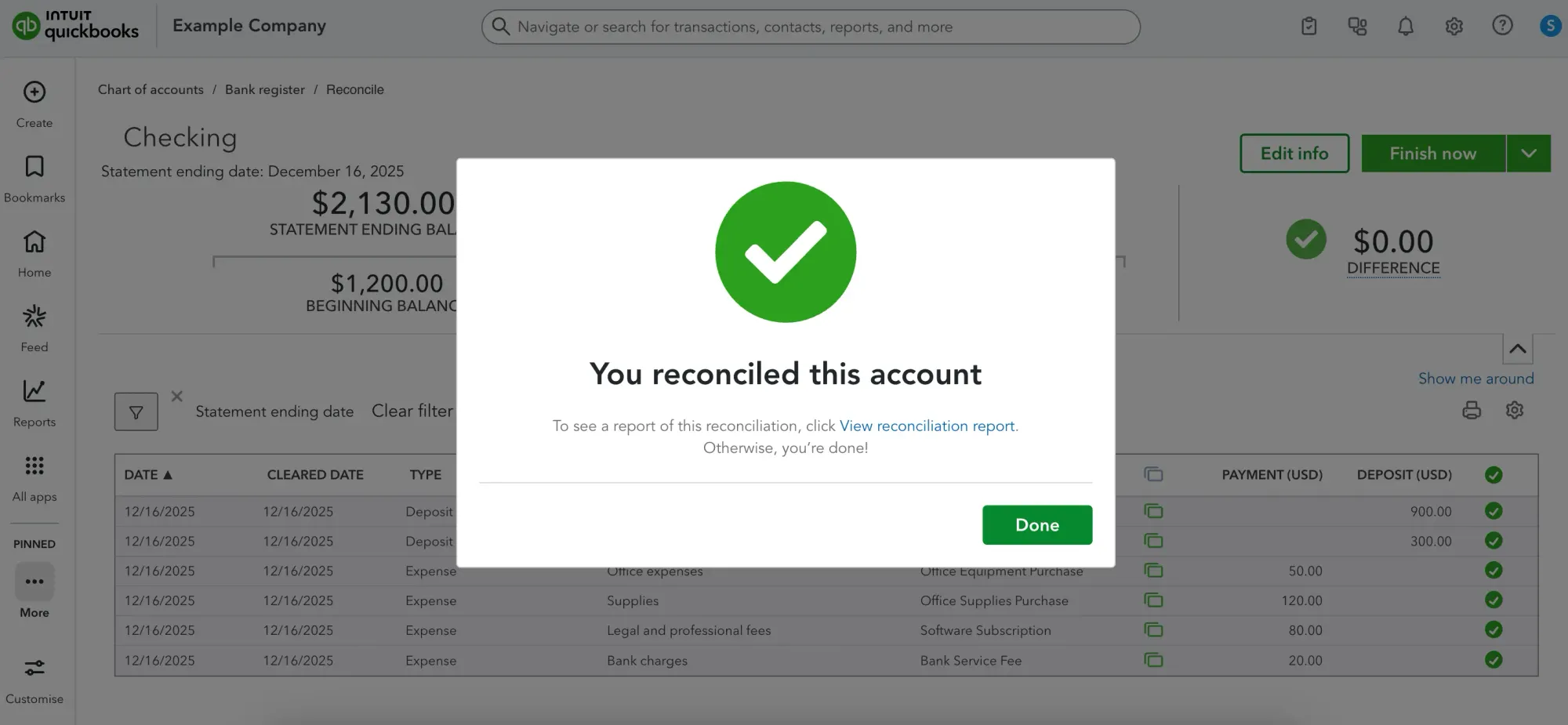The height and width of the screenshot is (725, 1568).
Task: Open the Create menu with the plus icon
Action: tap(34, 92)
